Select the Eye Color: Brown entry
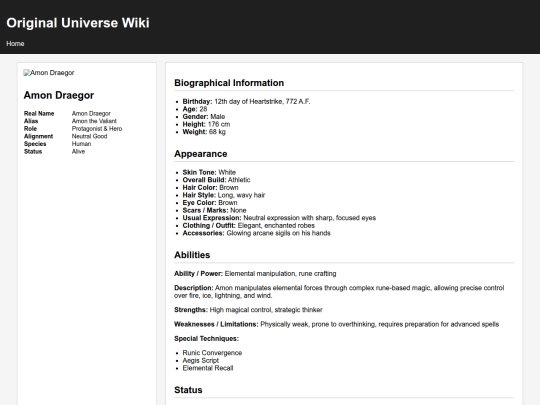The height and width of the screenshot is (405, 540). (210, 203)
